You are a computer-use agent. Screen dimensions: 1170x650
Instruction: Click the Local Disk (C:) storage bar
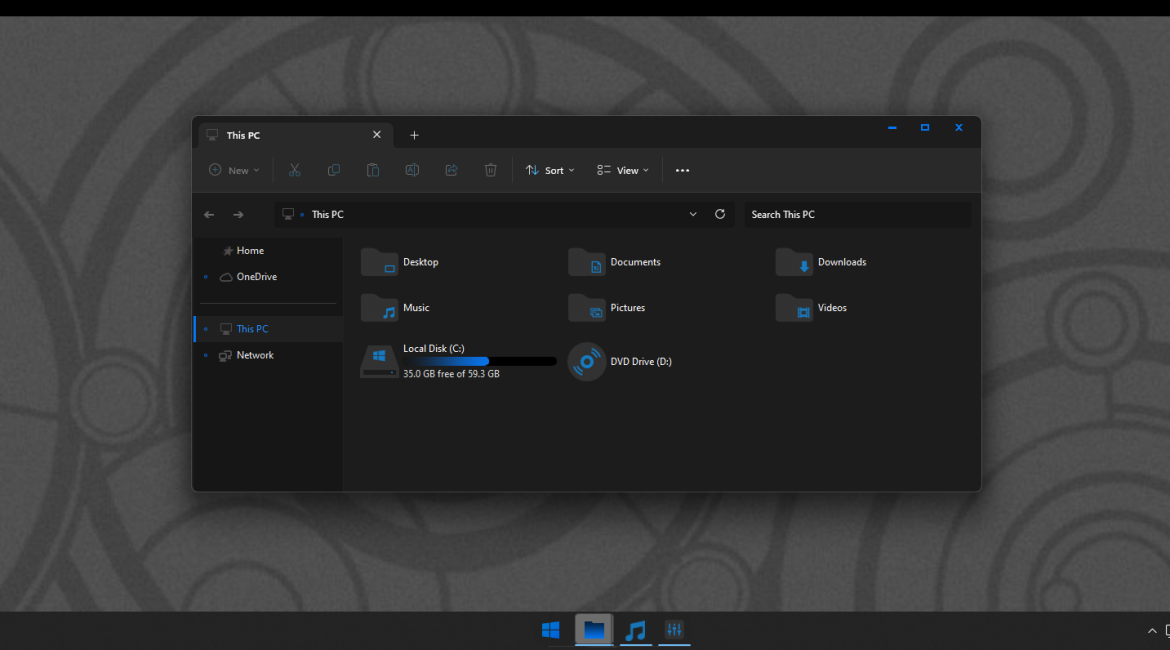480,361
